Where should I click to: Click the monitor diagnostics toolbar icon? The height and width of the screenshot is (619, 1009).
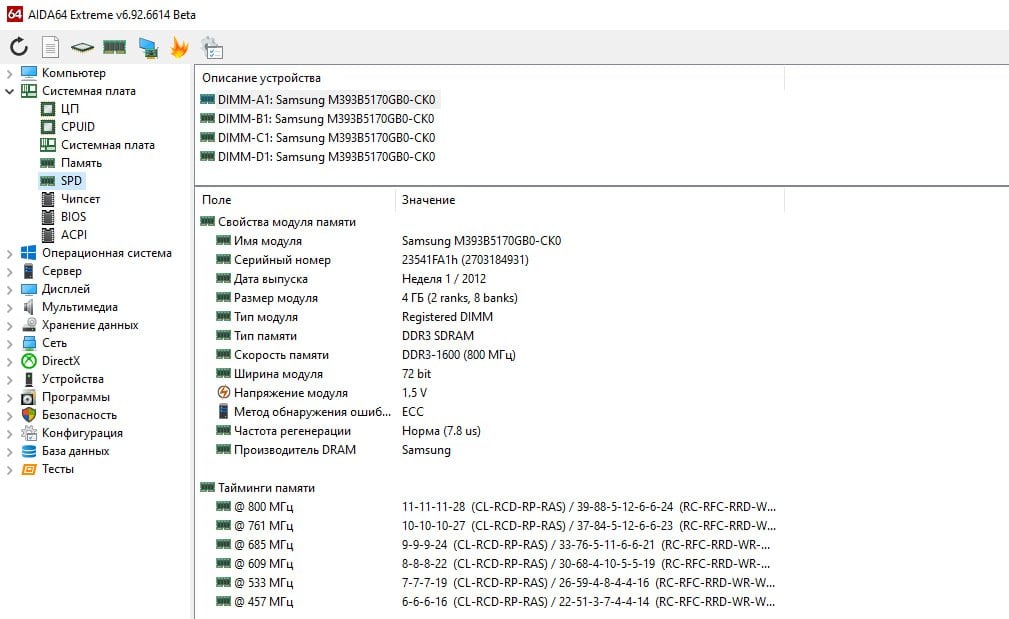coord(148,48)
